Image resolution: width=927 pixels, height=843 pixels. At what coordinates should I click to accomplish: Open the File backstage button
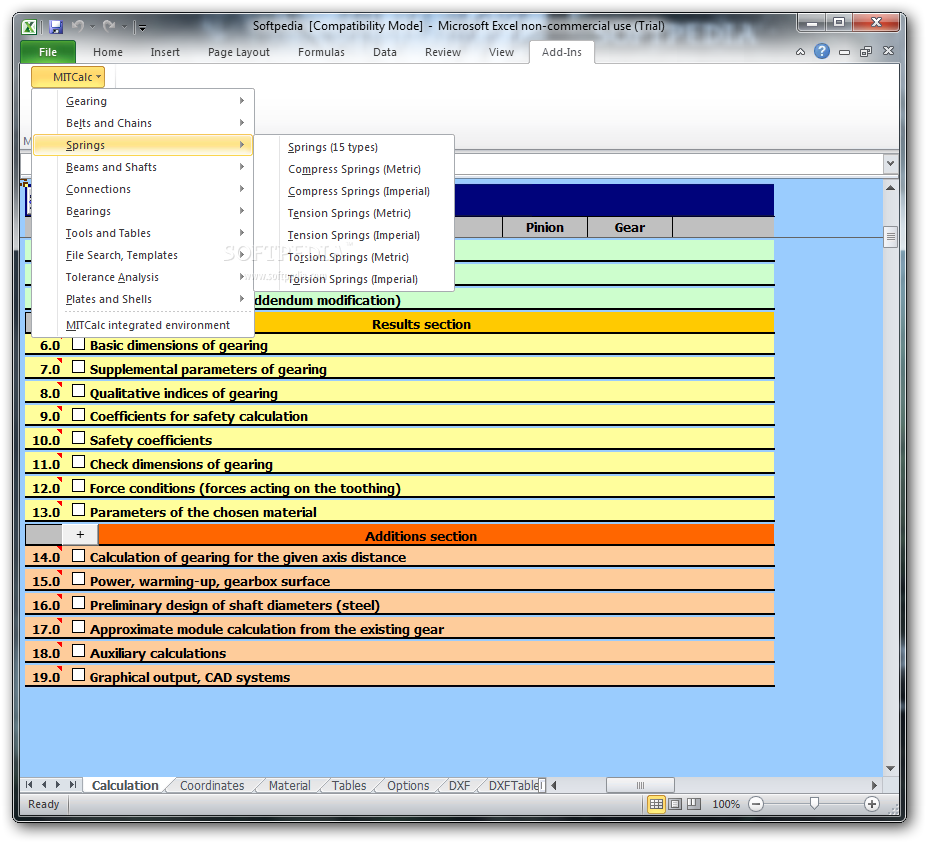pyautogui.click(x=48, y=52)
